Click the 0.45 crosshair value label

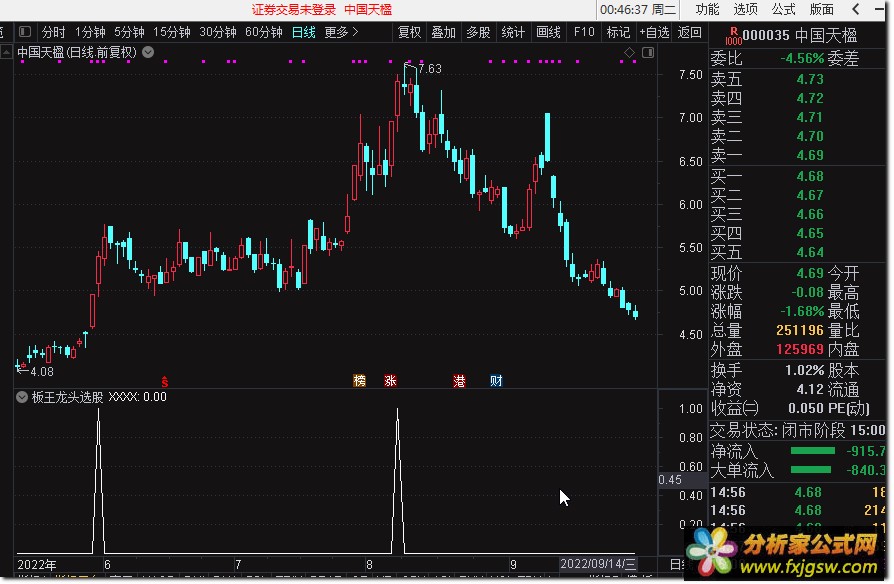[670, 480]
